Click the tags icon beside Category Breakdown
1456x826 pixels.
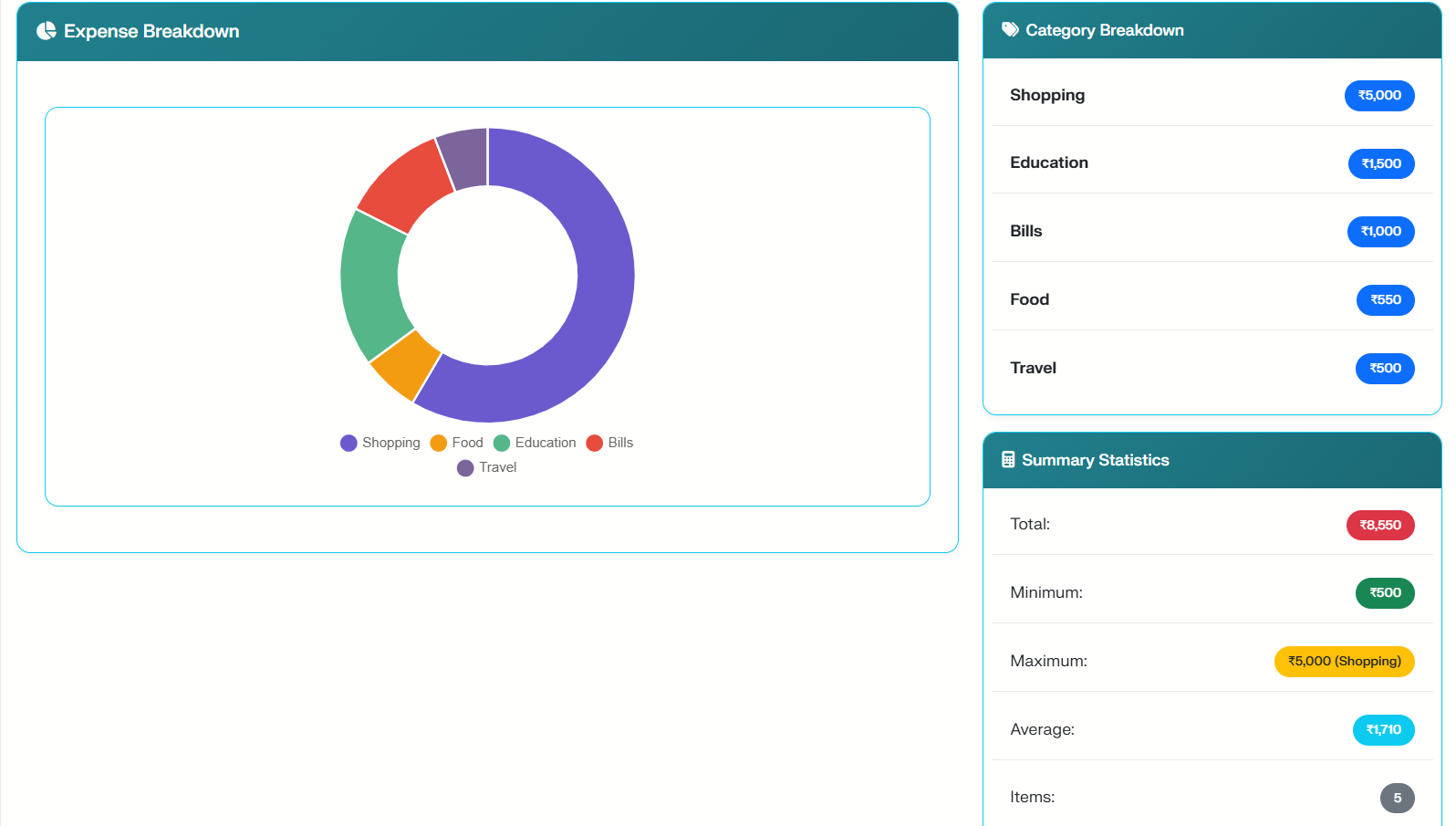coord(1010,30)
